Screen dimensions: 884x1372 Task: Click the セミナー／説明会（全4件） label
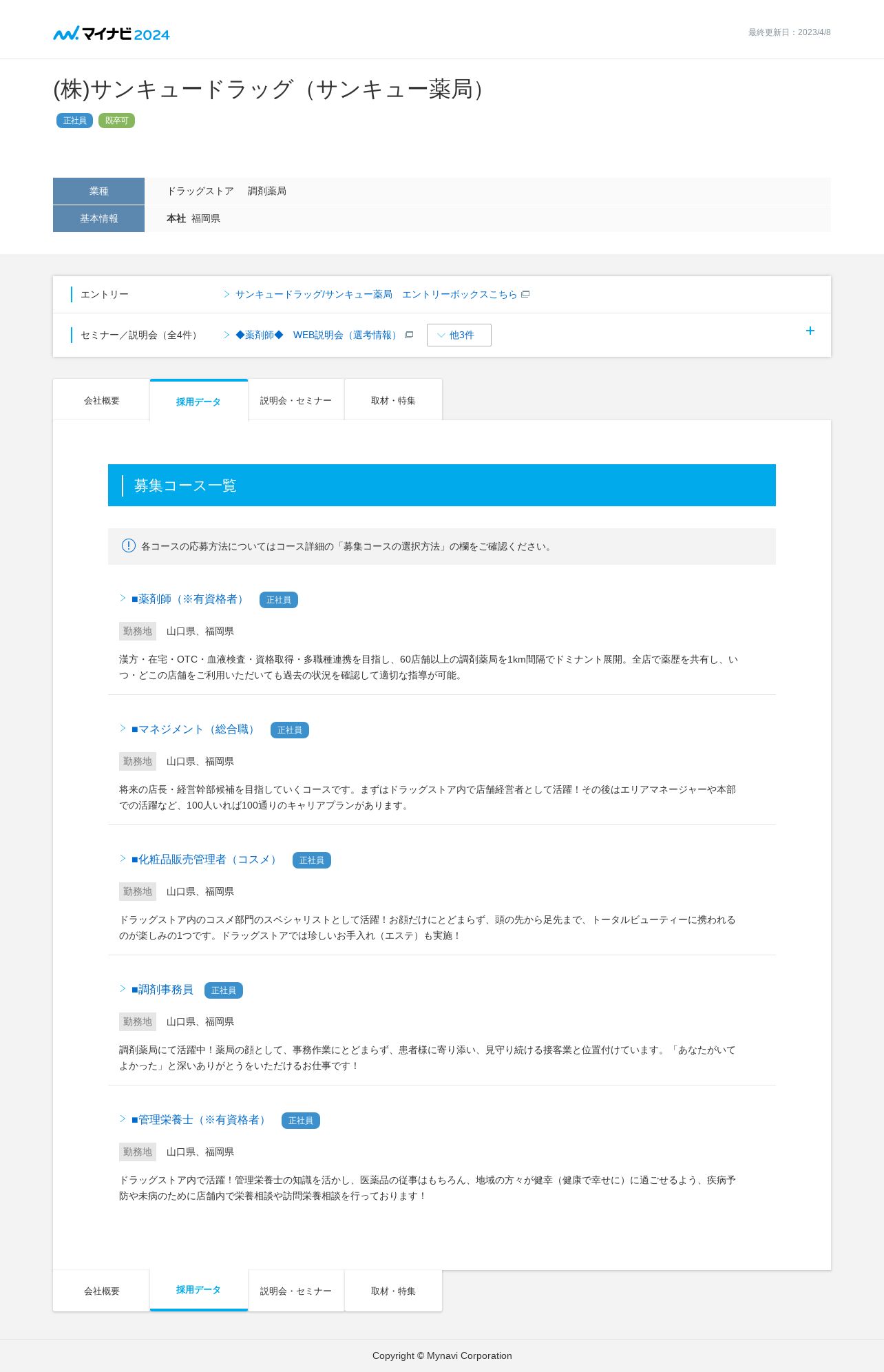(x=141, y=335)
